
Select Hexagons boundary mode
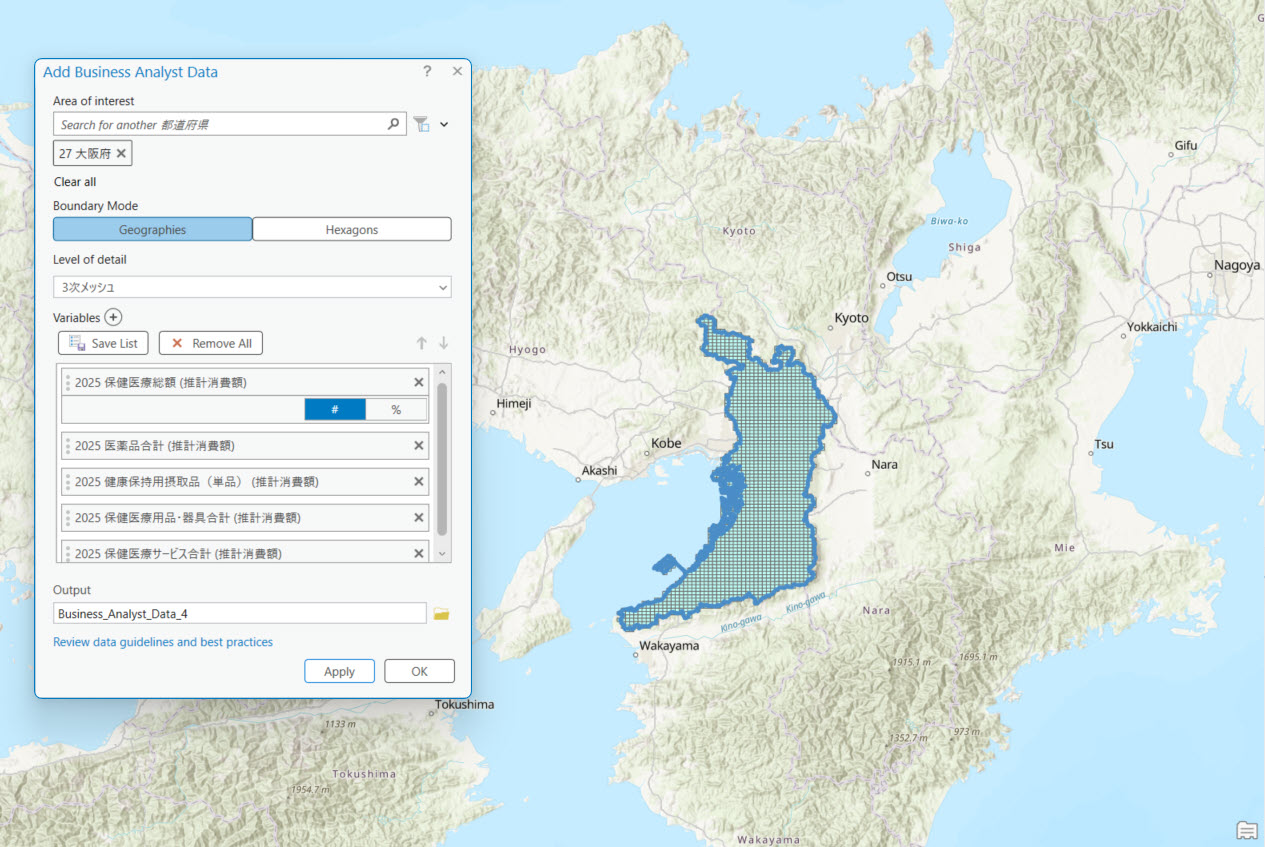point(352,229)
